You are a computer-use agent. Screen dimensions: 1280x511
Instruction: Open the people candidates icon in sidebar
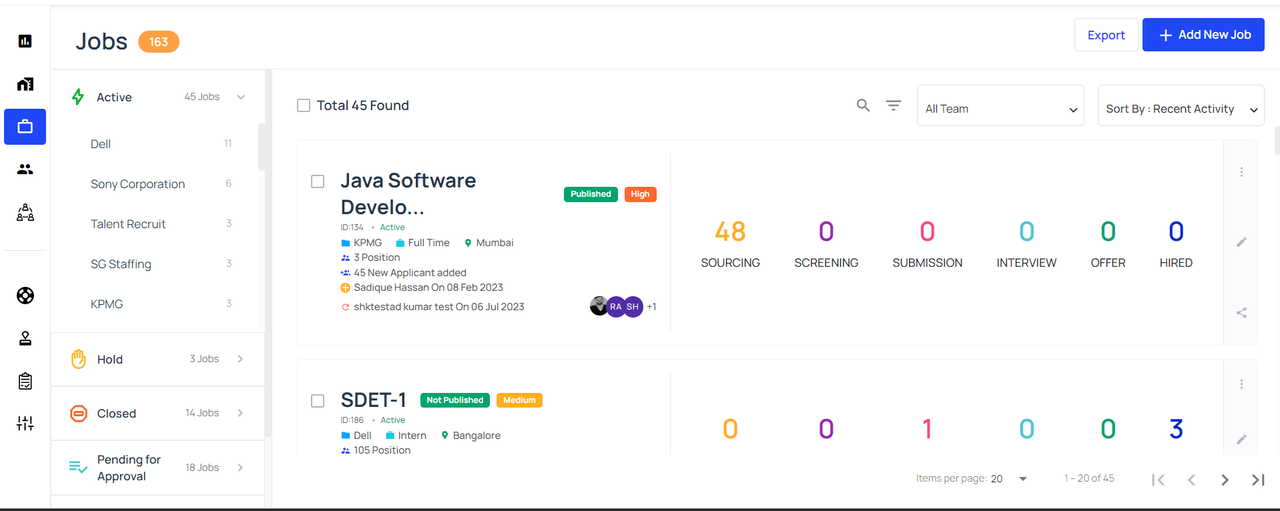(25, 169)
